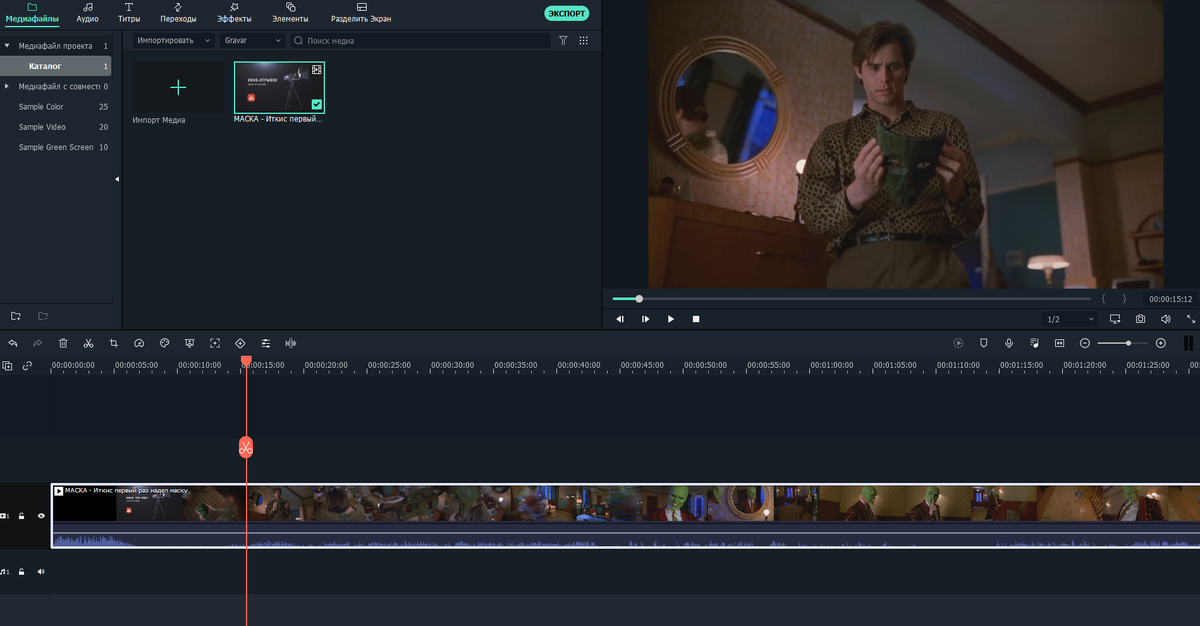The width and height of the screenshot is (1200, 626).
Task: Open the audio mixer icon
Action: click(1034, 343)
